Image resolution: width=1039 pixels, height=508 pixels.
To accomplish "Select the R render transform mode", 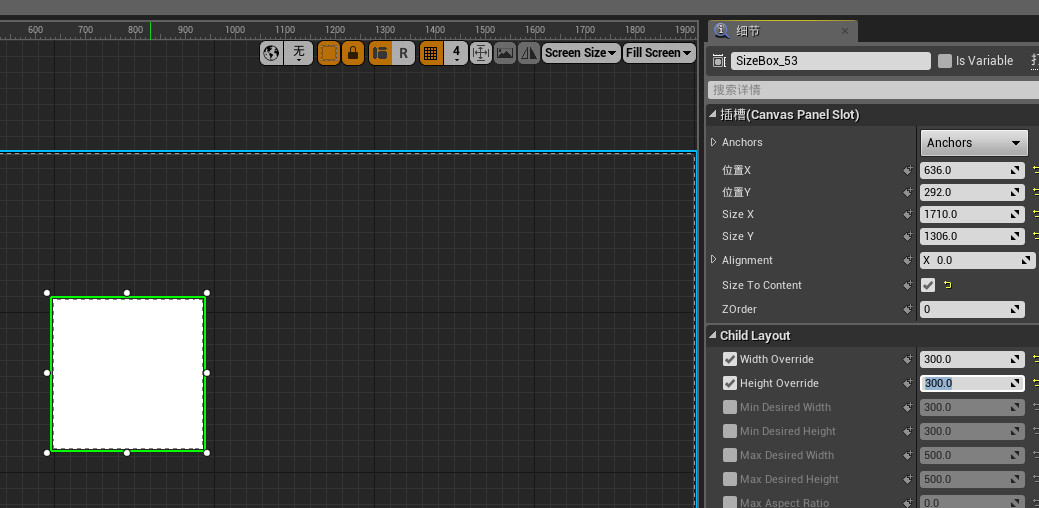I will click(403, 53).
